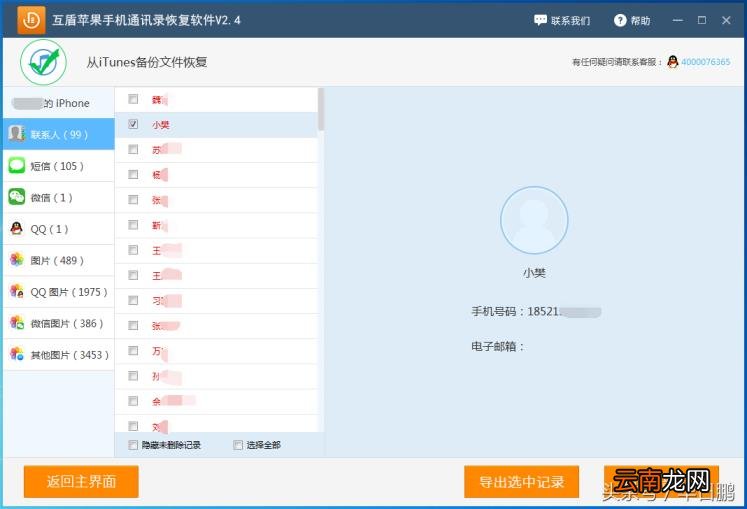Tick the checkbox for contact starting 杨
The width and height of the screenshot is (747, 509).
tap(133, 174)
